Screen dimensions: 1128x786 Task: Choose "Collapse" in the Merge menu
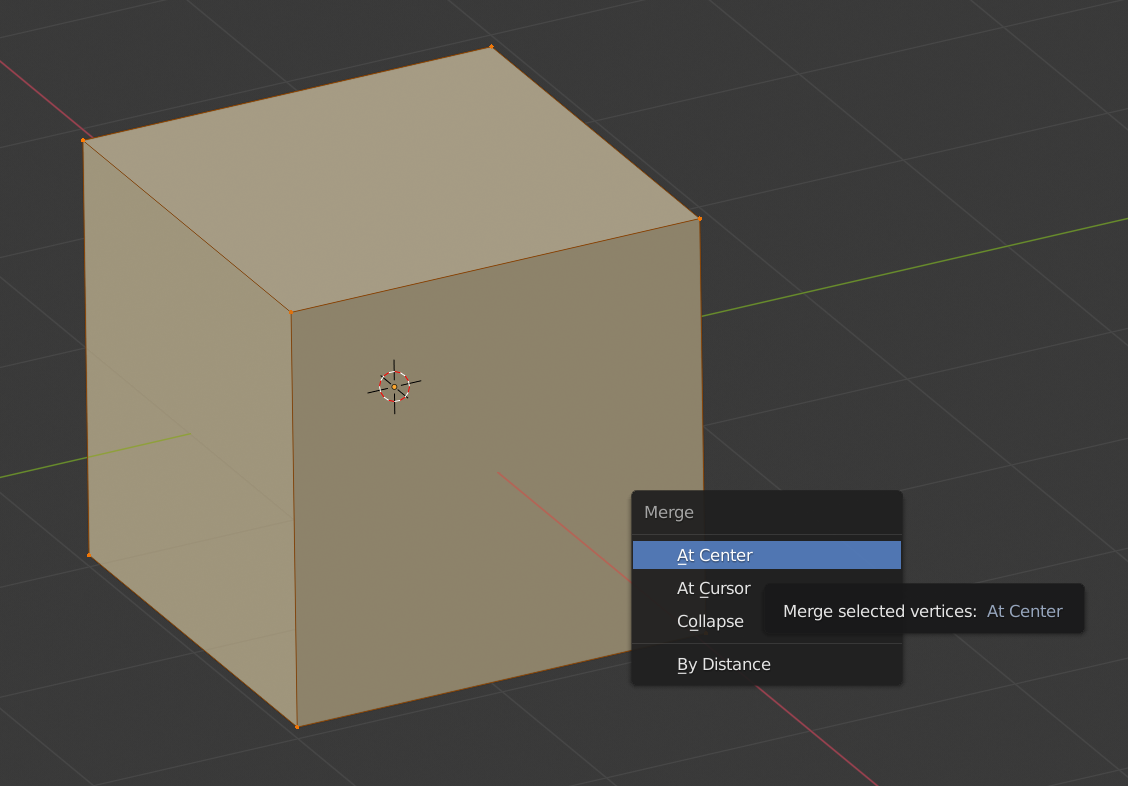(710, 621)
